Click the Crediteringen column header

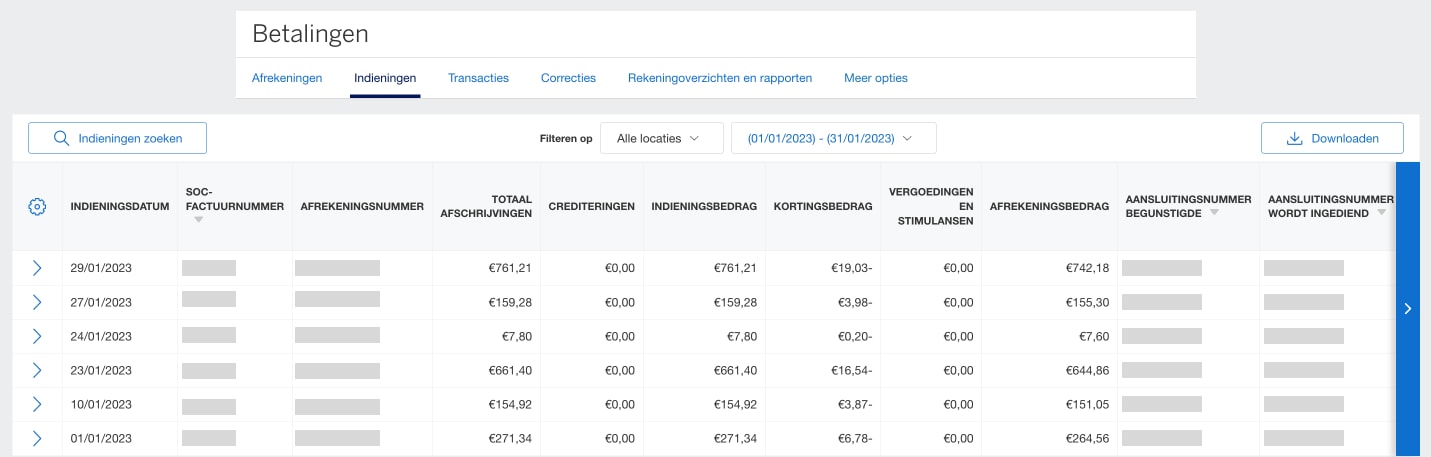click(591, 206)
